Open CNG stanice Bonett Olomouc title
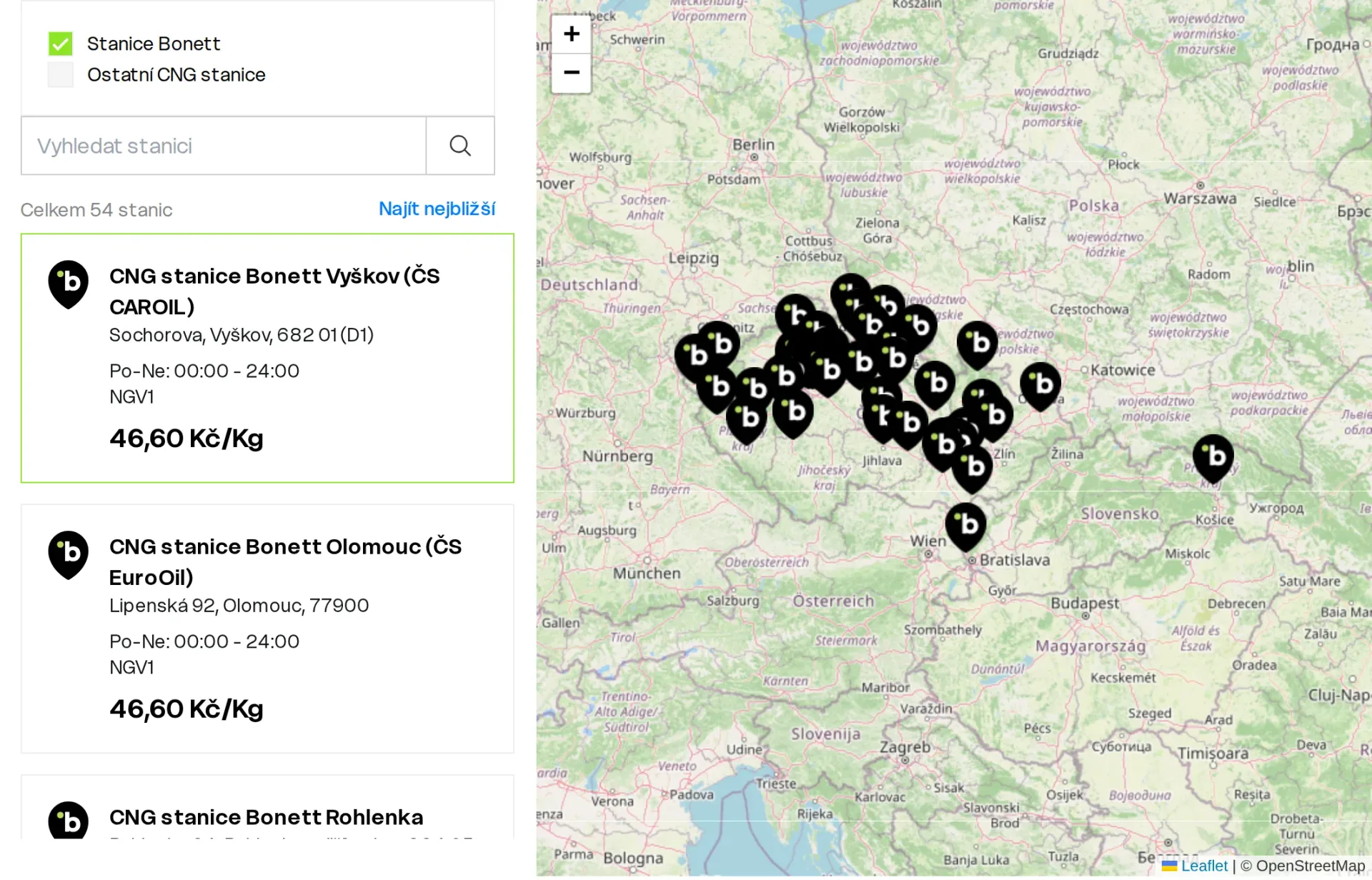 (x=285, y=561)
